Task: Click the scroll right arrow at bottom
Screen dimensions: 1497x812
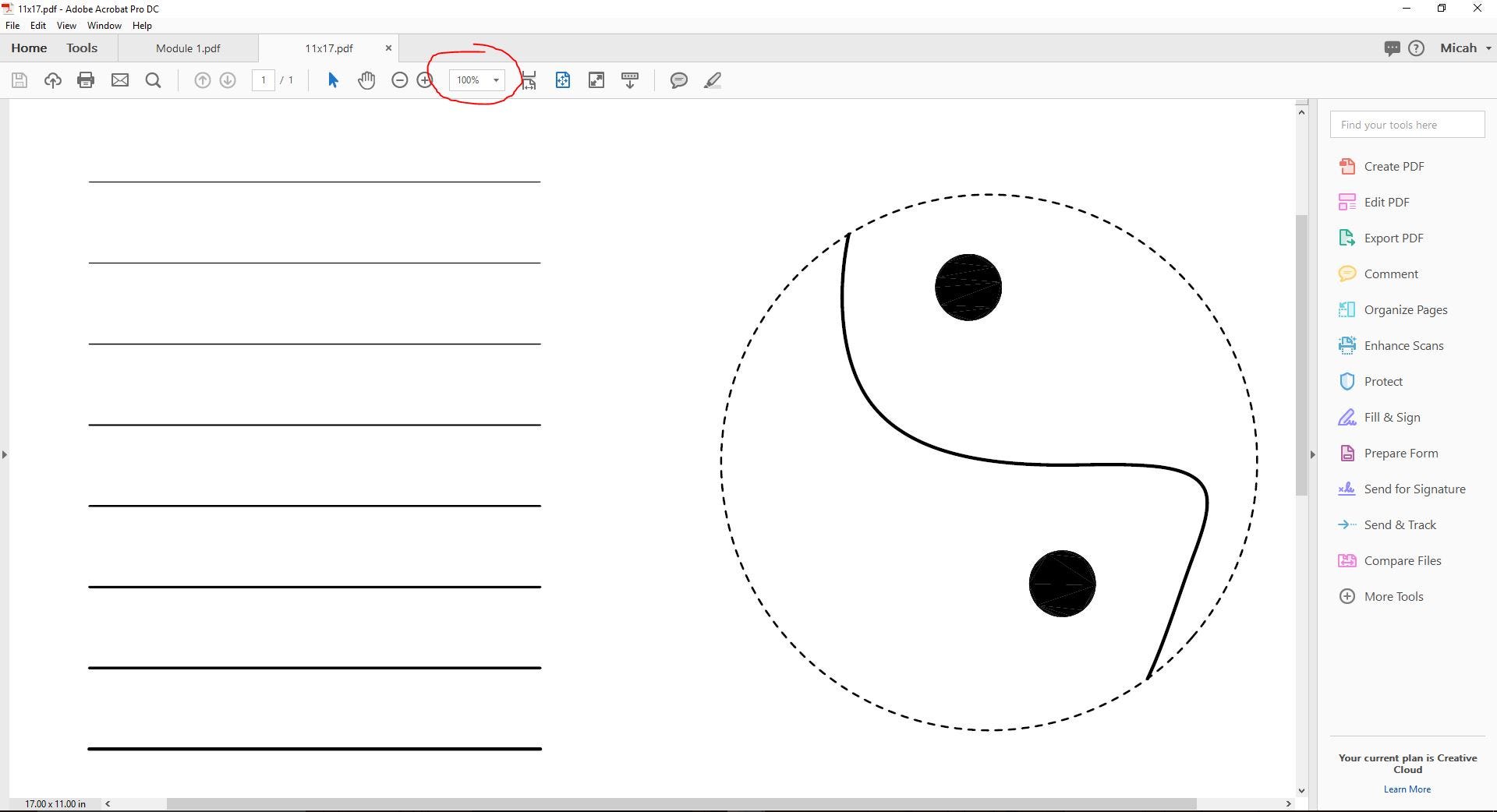Action: [1288, 803]
